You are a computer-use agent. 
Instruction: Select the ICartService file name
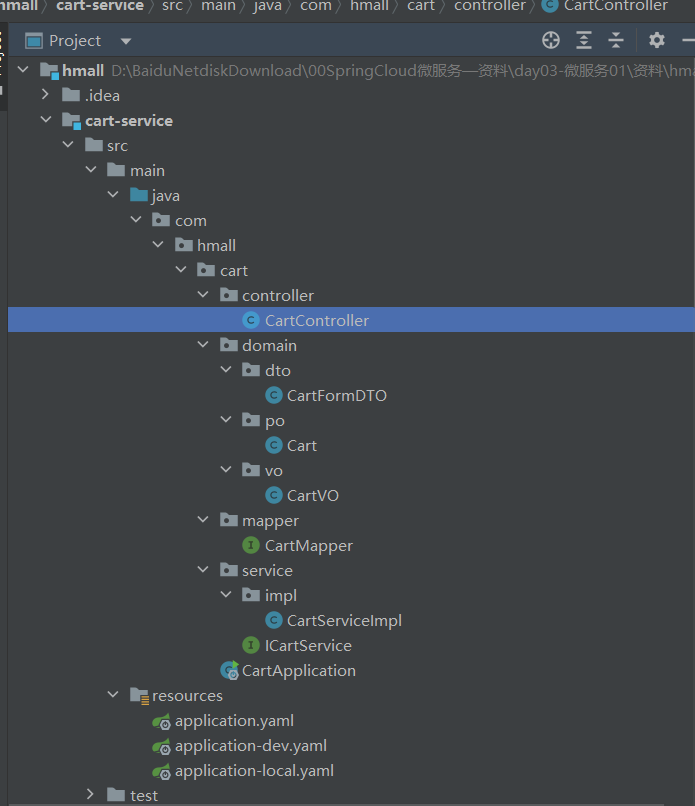pos(308,645)
